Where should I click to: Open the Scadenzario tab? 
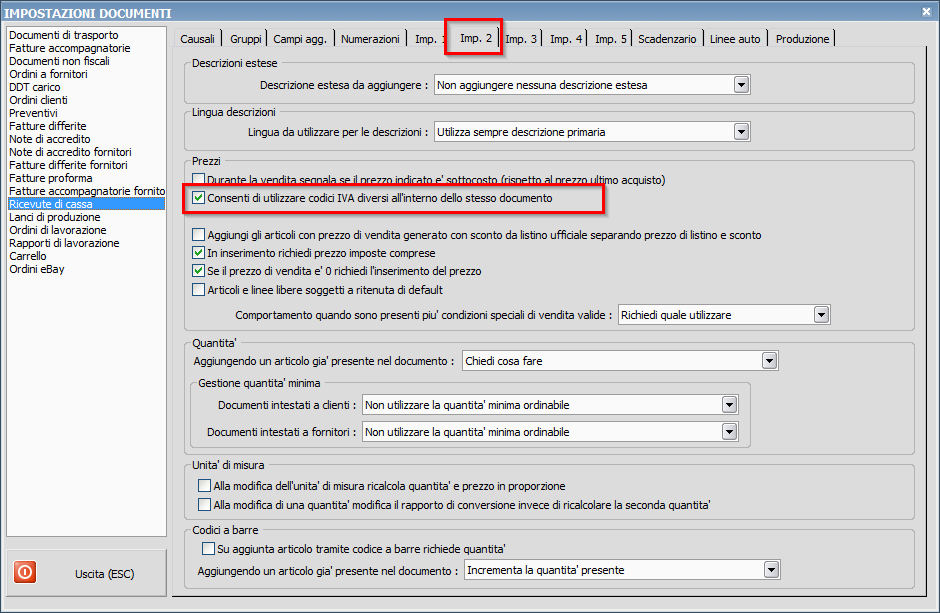[x=667, y=39]
